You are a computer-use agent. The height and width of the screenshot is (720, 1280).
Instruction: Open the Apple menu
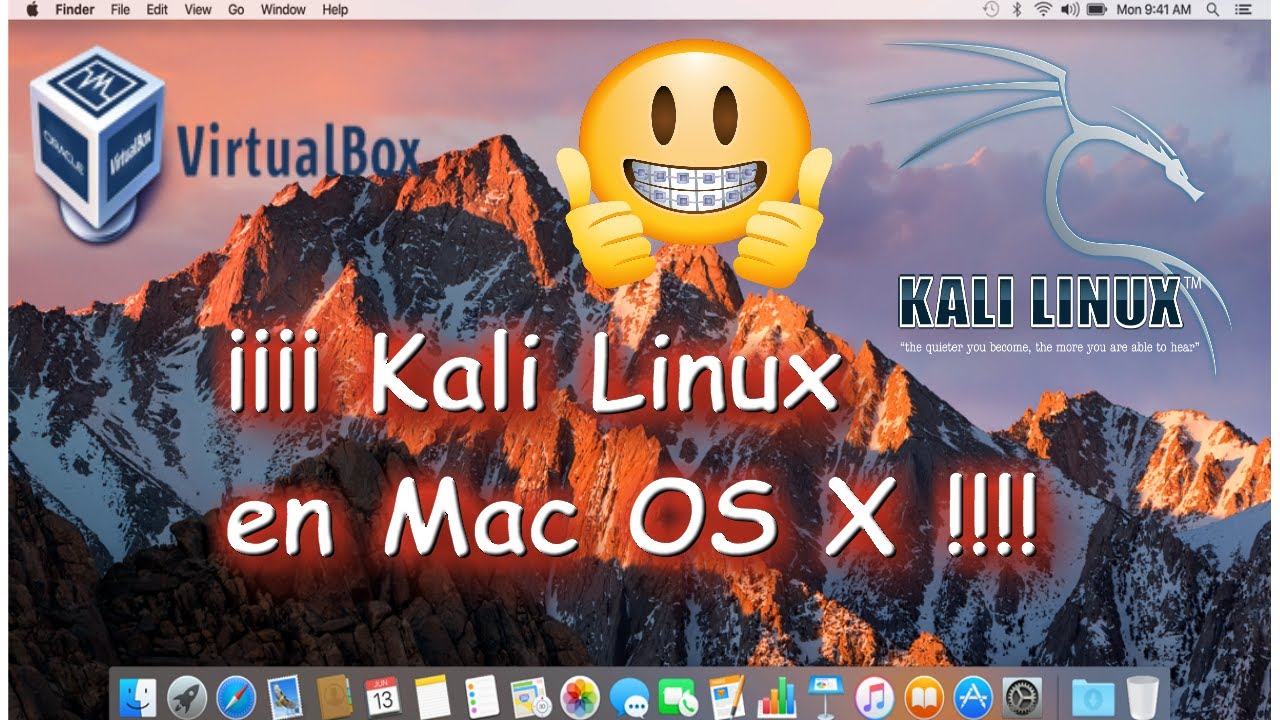coord(31,9)
